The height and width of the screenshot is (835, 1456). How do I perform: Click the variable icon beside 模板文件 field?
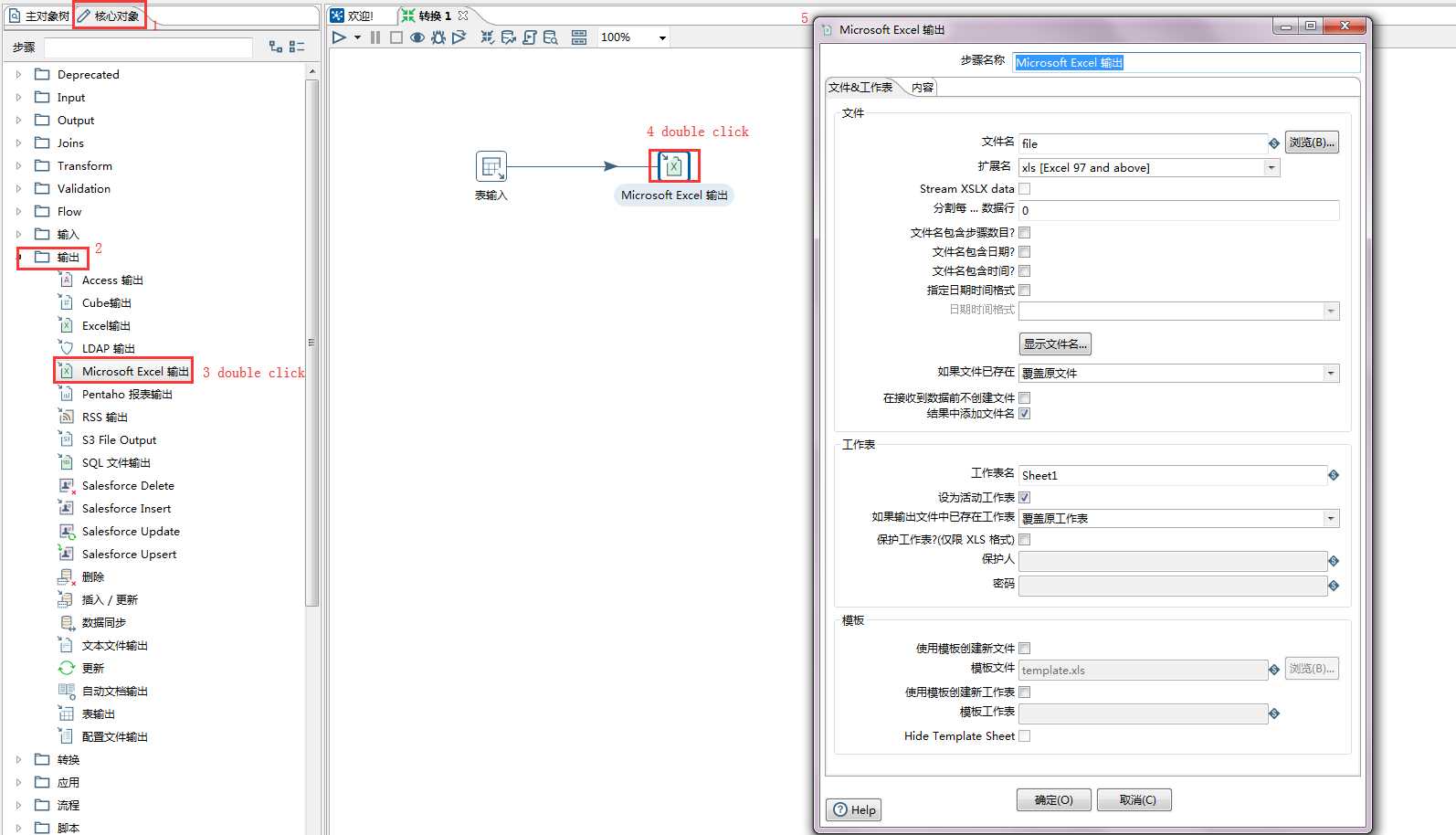(x=1274, y=670)
